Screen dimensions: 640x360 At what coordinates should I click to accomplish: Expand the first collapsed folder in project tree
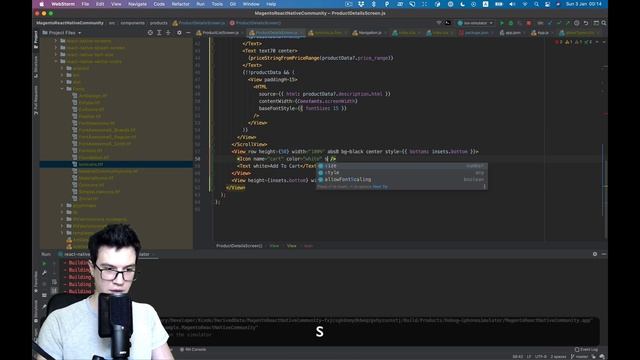[x=56, y=41]
